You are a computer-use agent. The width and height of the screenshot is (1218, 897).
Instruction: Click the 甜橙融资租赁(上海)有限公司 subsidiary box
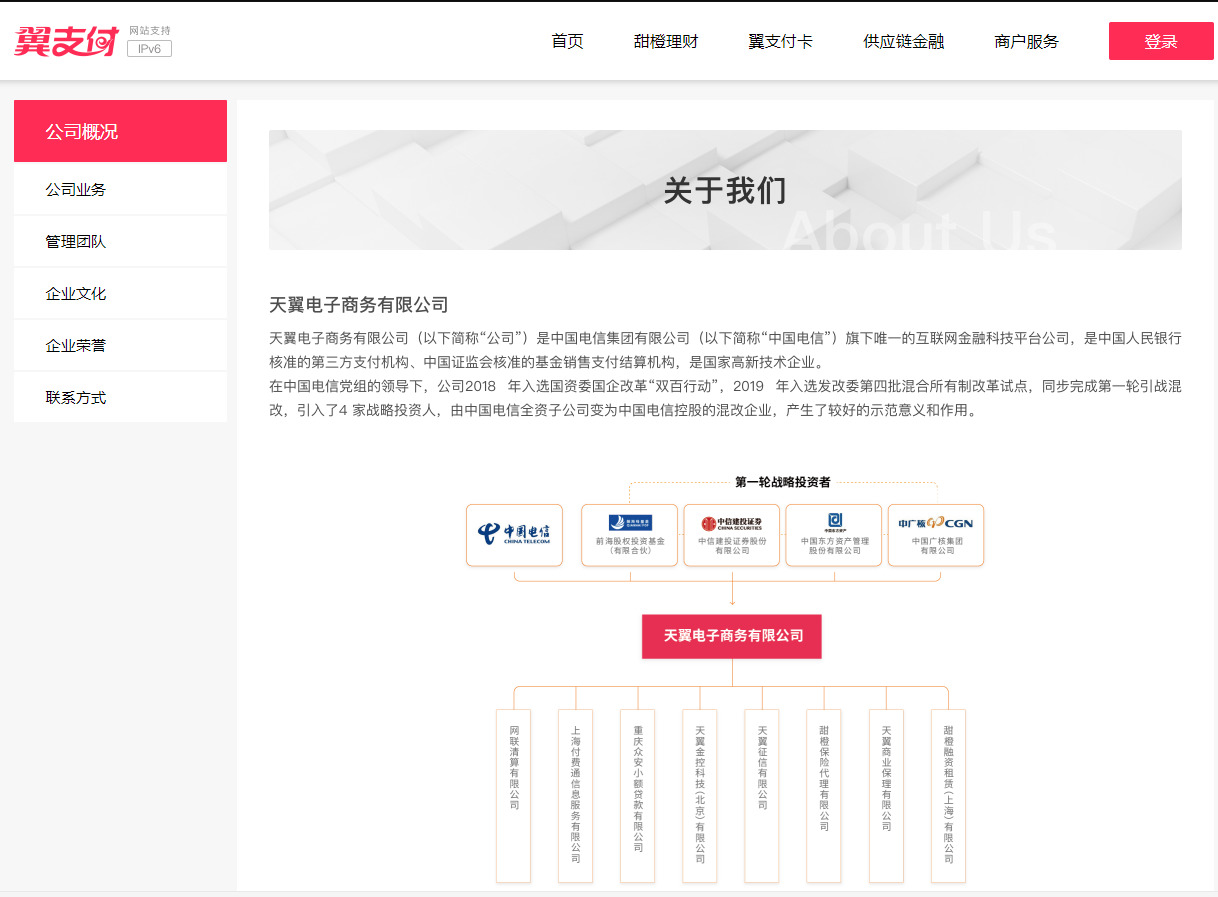pos(948,796)
